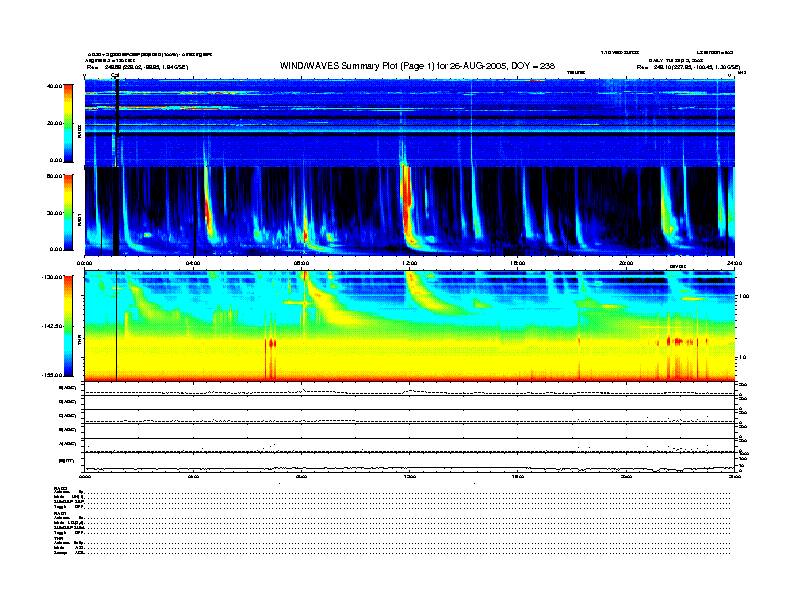Click the TNR vertical axis label
This screenshot has width=792, height=612.
click(x=79, y=341)
